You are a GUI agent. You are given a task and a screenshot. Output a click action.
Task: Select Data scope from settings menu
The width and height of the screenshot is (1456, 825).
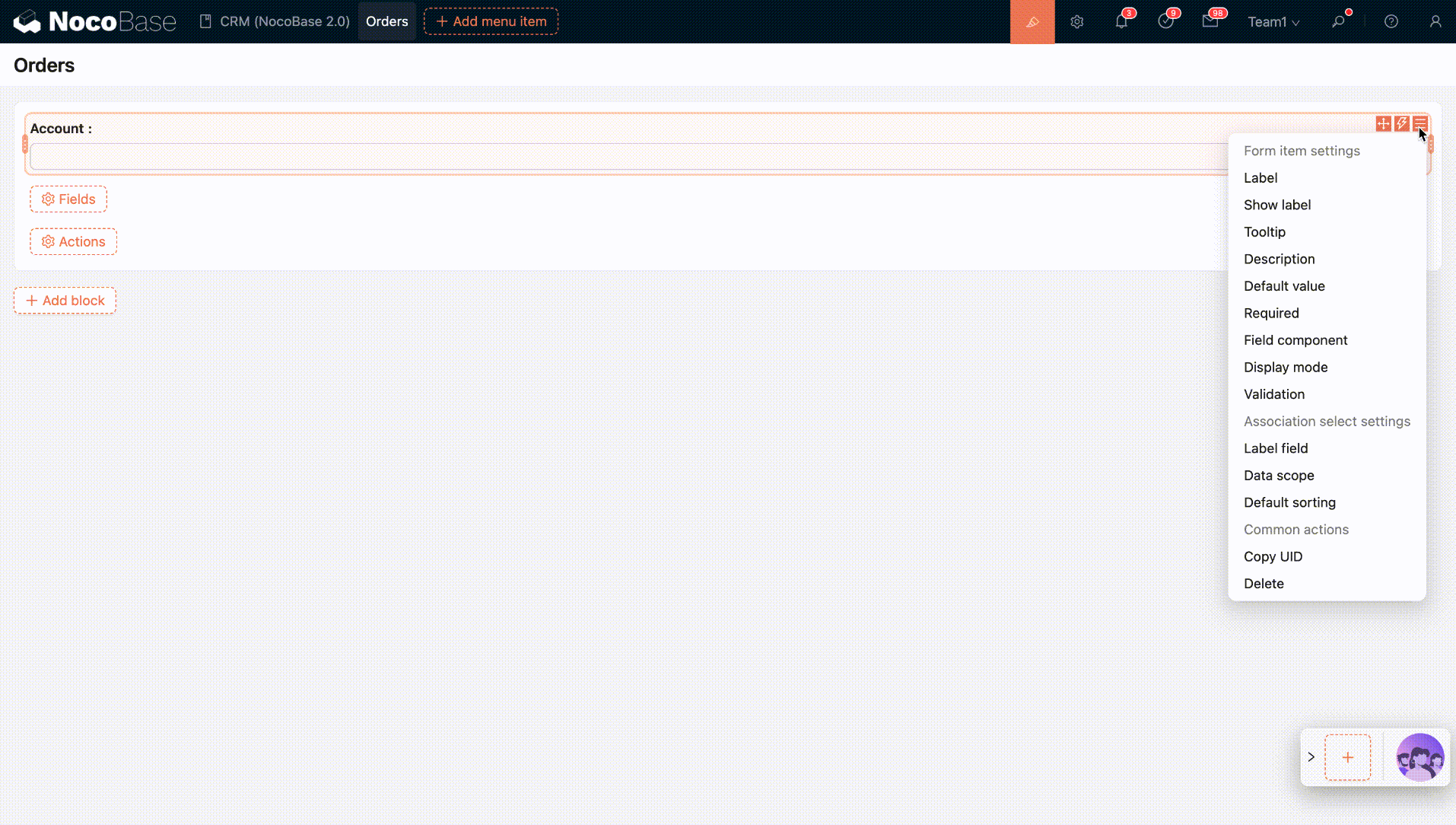1279,476
